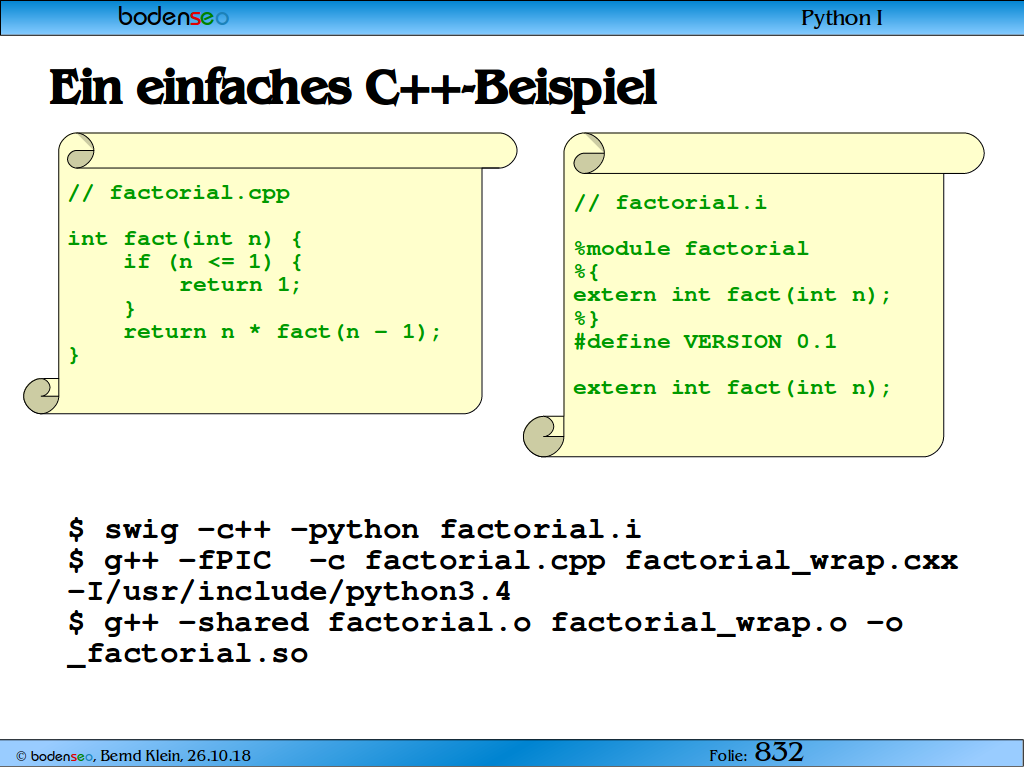Viewport: 1024px width, 768px height.
Task: Click the 'Python I' header text
Action: 841,18
